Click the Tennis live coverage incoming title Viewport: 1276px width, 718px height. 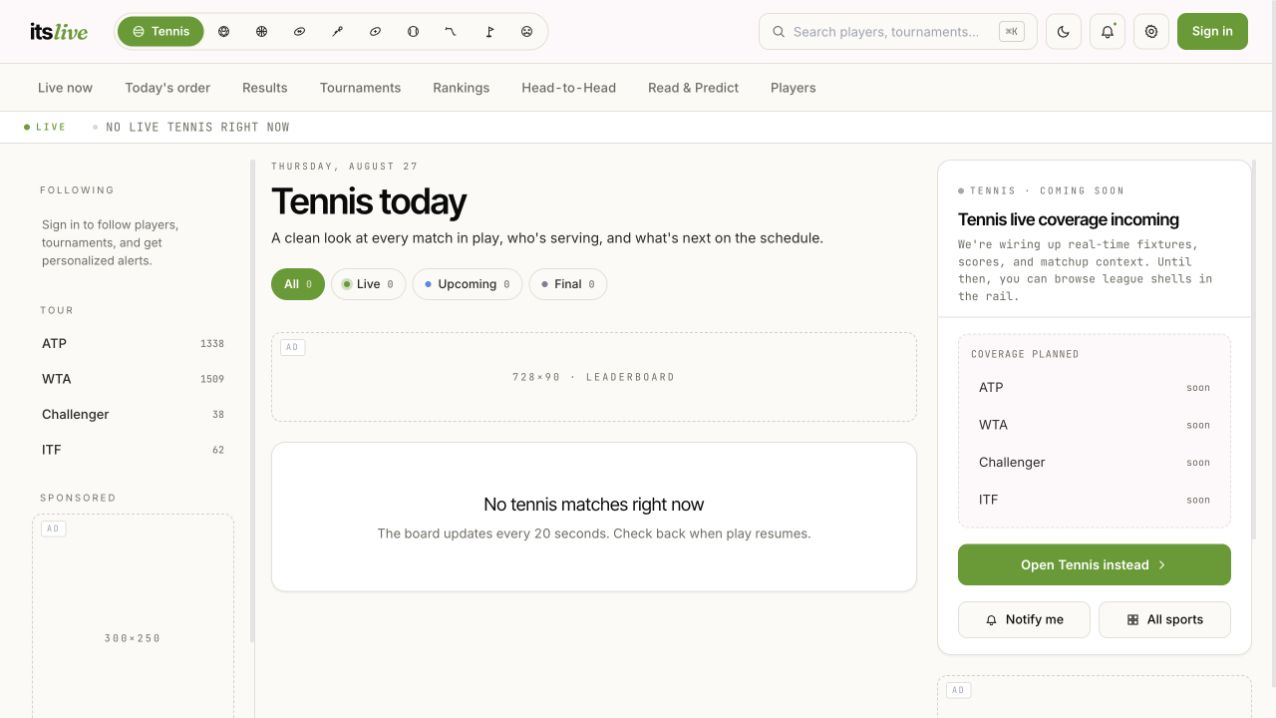[x=1068, y=220]
